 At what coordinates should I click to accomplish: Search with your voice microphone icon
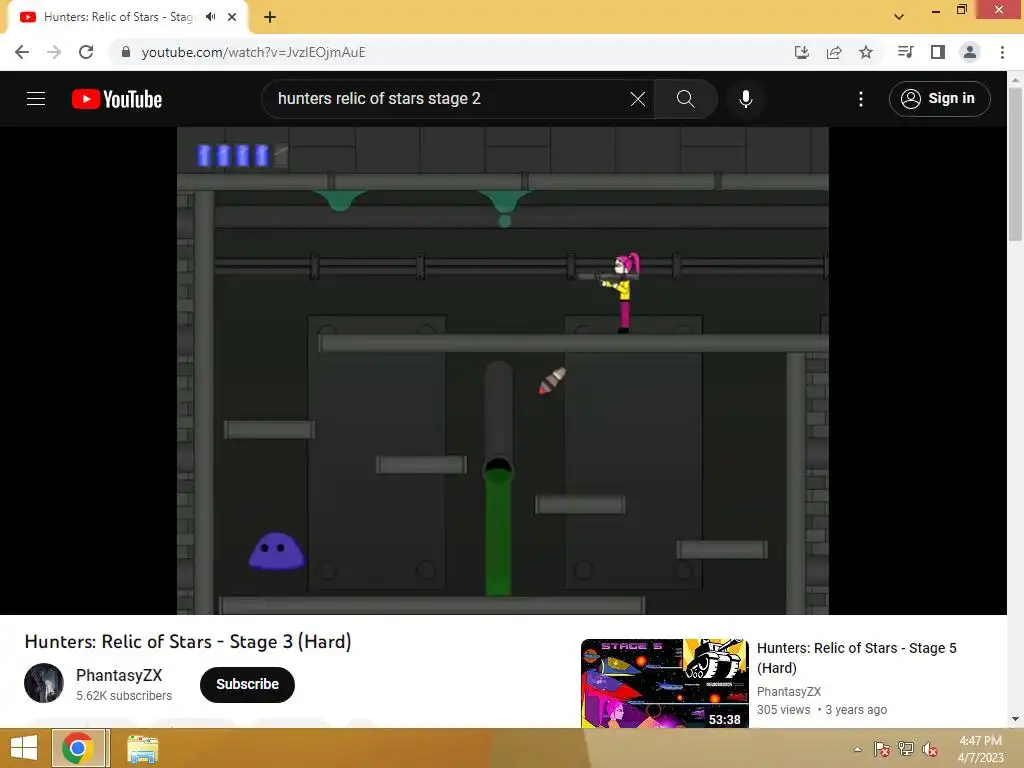pos(745,99)
